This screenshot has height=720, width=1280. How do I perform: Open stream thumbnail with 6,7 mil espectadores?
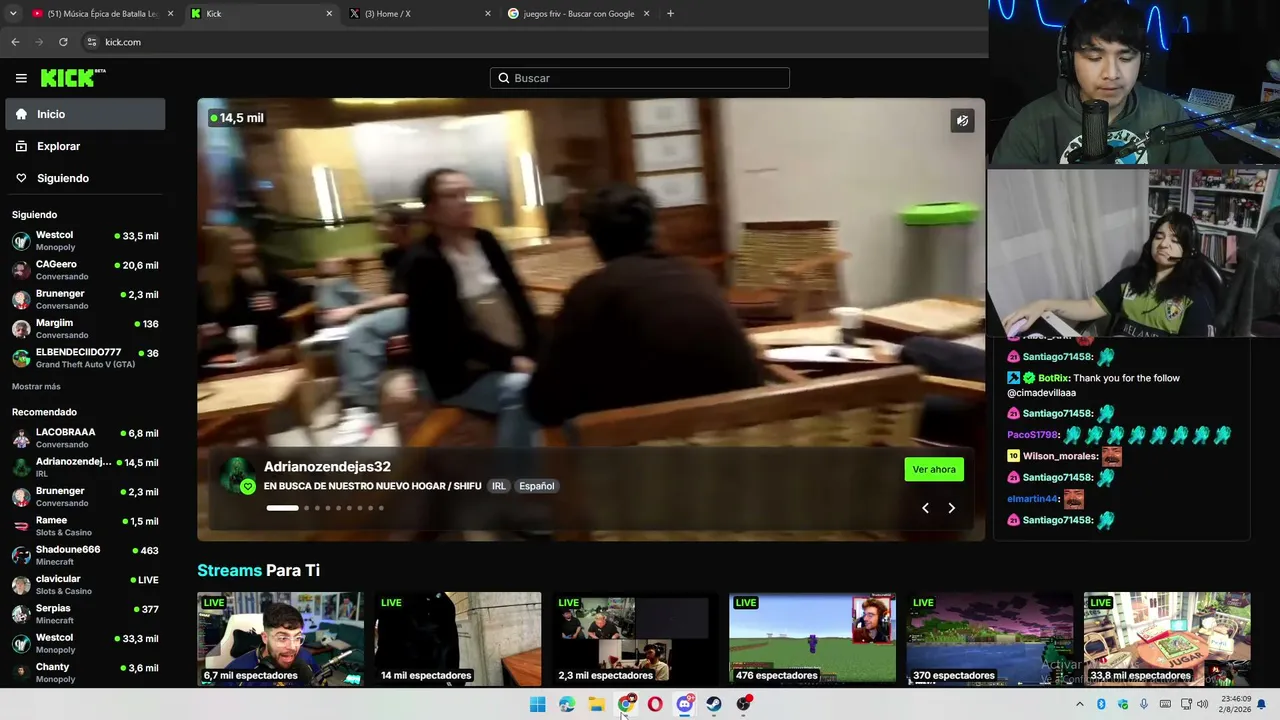[x=280, y=638]
